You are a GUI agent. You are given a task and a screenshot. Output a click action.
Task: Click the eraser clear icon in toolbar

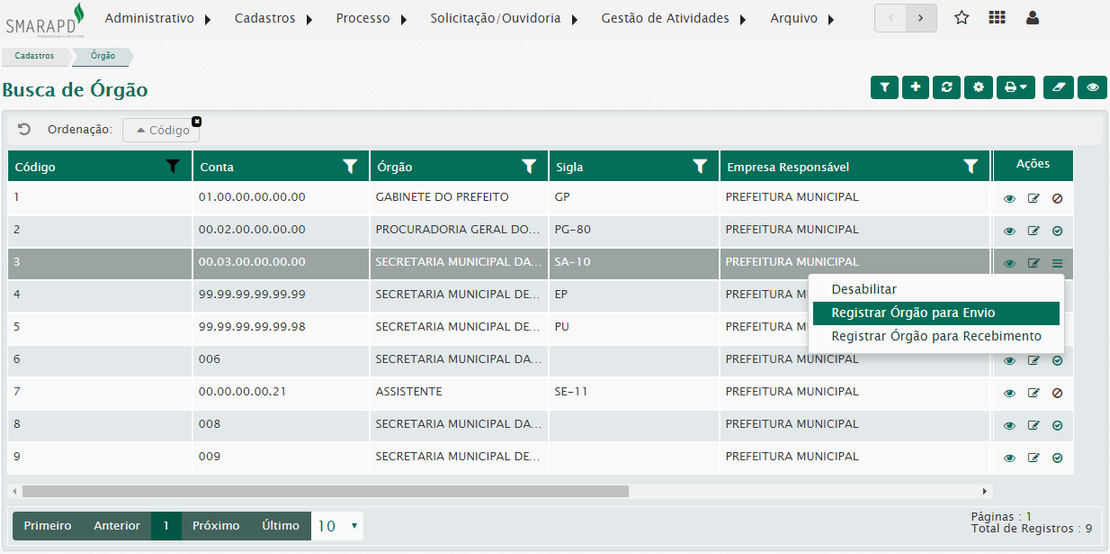tap(1059, 88)
